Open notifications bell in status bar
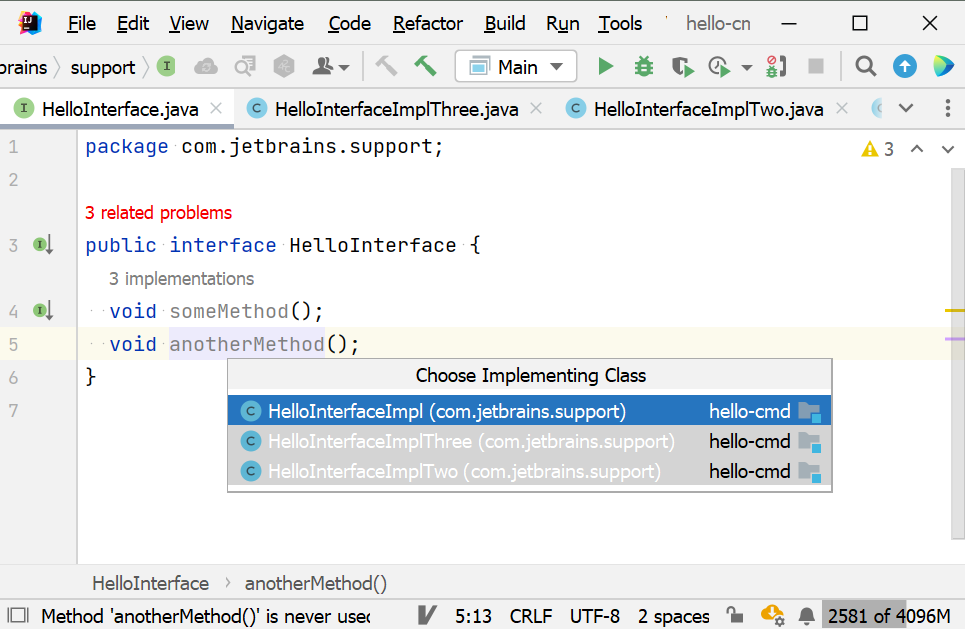The height and width of the screenshot is (629, 965). point(807,615)
